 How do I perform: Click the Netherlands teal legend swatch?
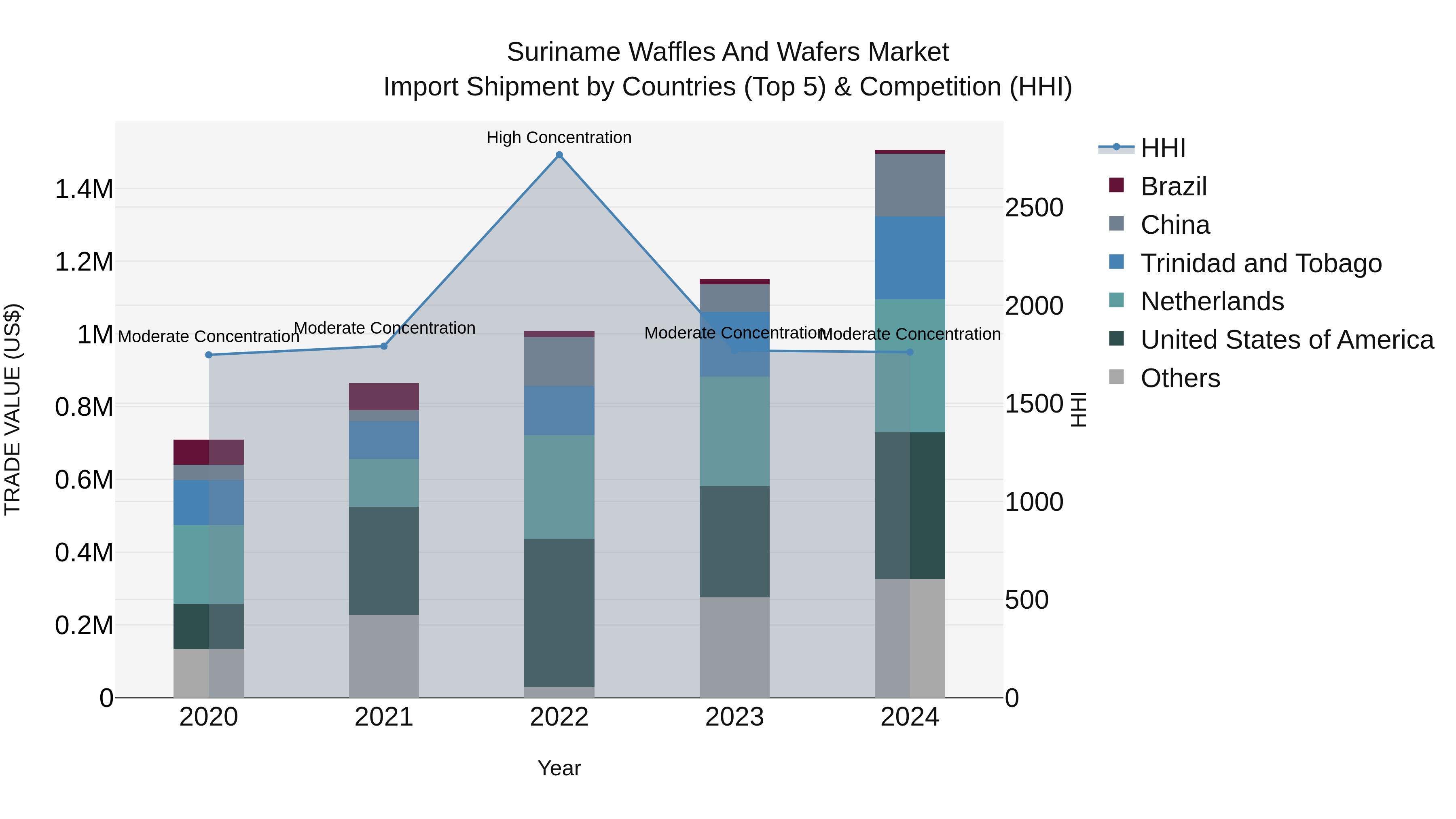click(x=1116, y=300)
